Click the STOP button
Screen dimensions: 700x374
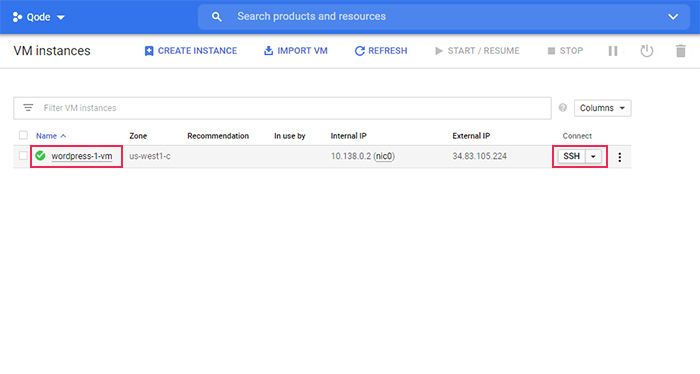pyautogui.click(x=565, y=51)
